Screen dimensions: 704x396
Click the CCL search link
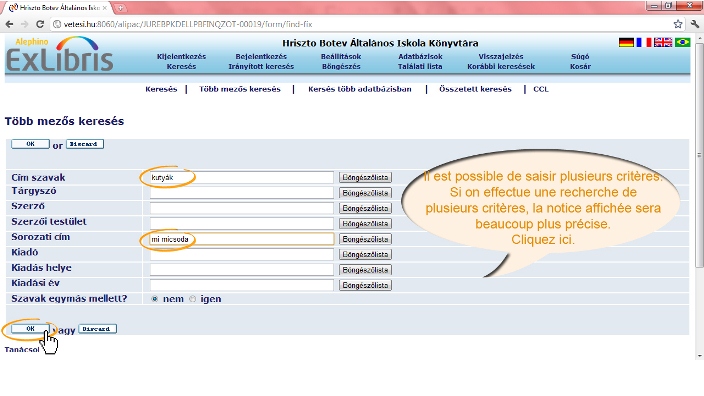541,89
